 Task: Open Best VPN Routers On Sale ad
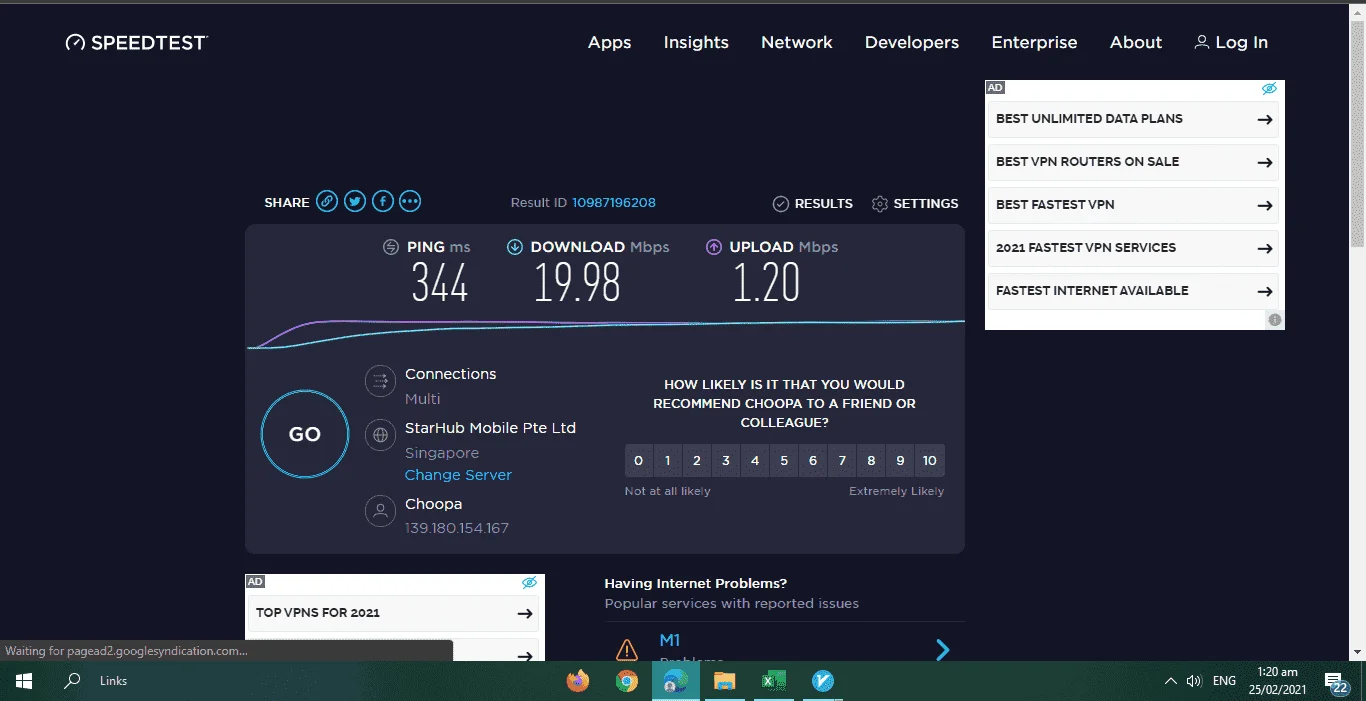tap(1135, 162)
